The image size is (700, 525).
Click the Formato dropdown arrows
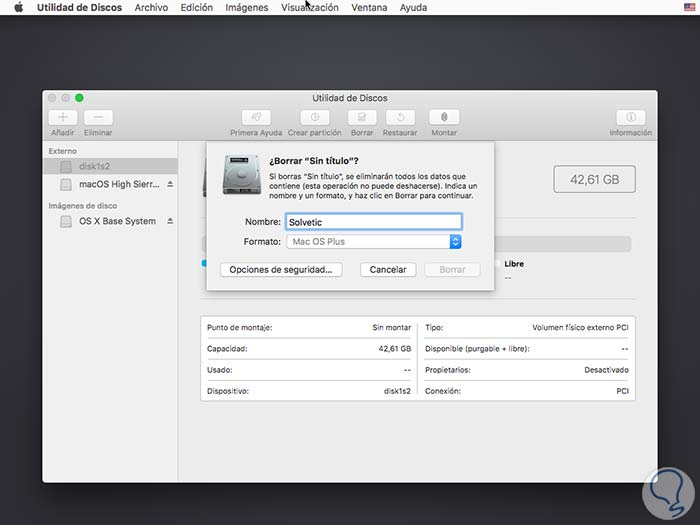click(x=455, y=242)
